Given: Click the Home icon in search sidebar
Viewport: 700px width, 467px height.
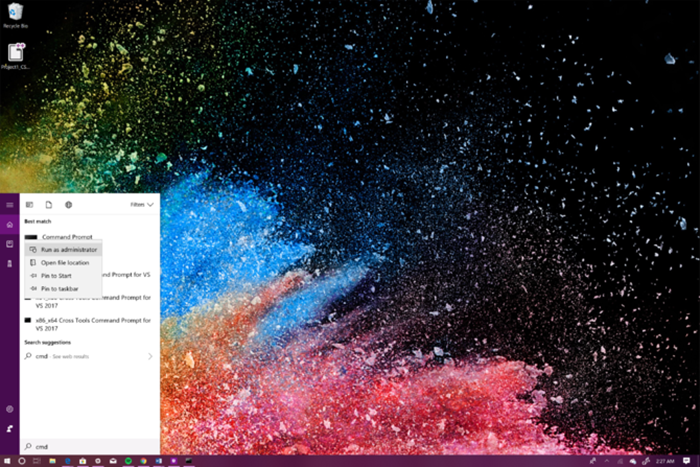Looking at the screenshot, I should point(10,224).
